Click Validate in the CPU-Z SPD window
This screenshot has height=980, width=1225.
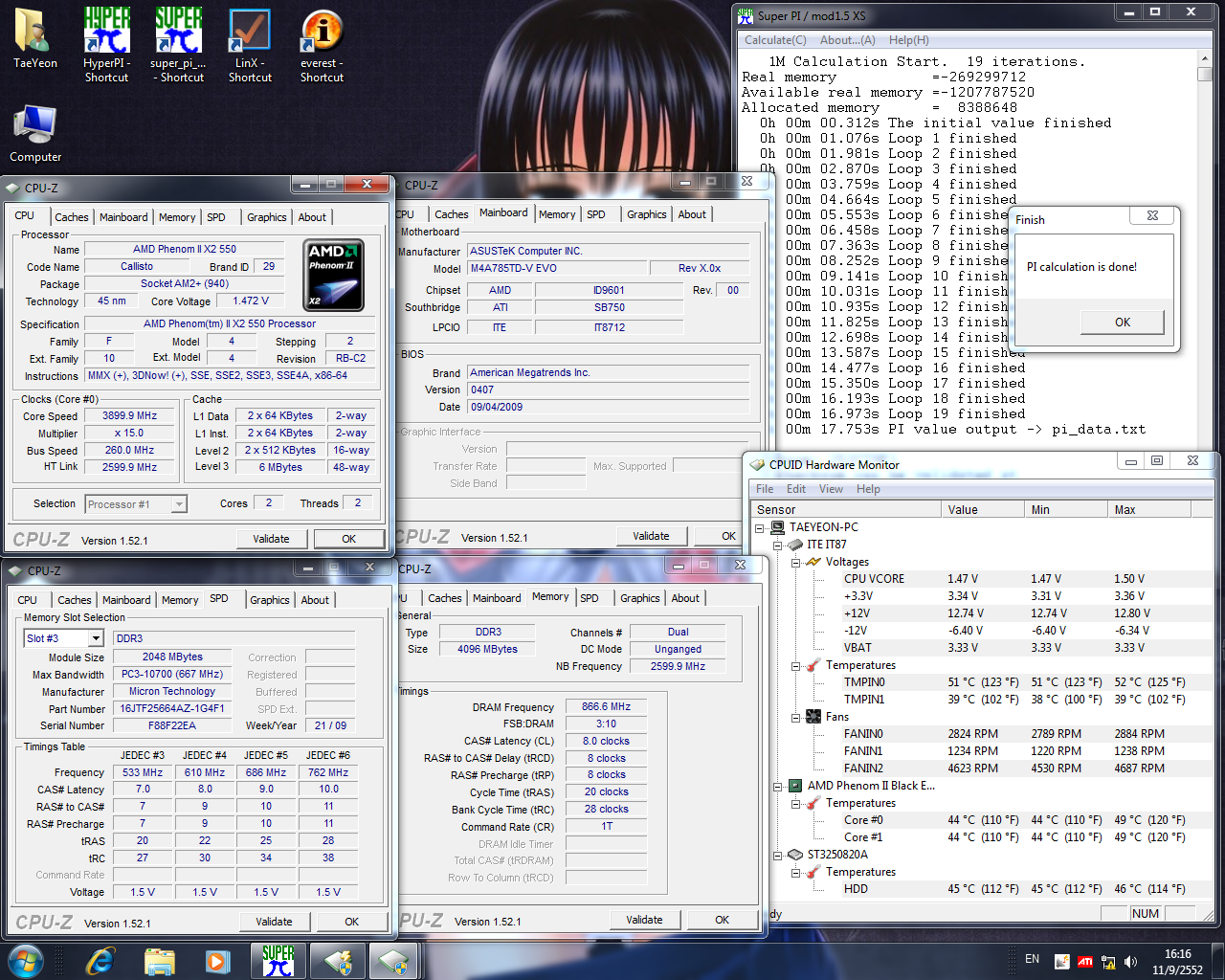(274, 922)
